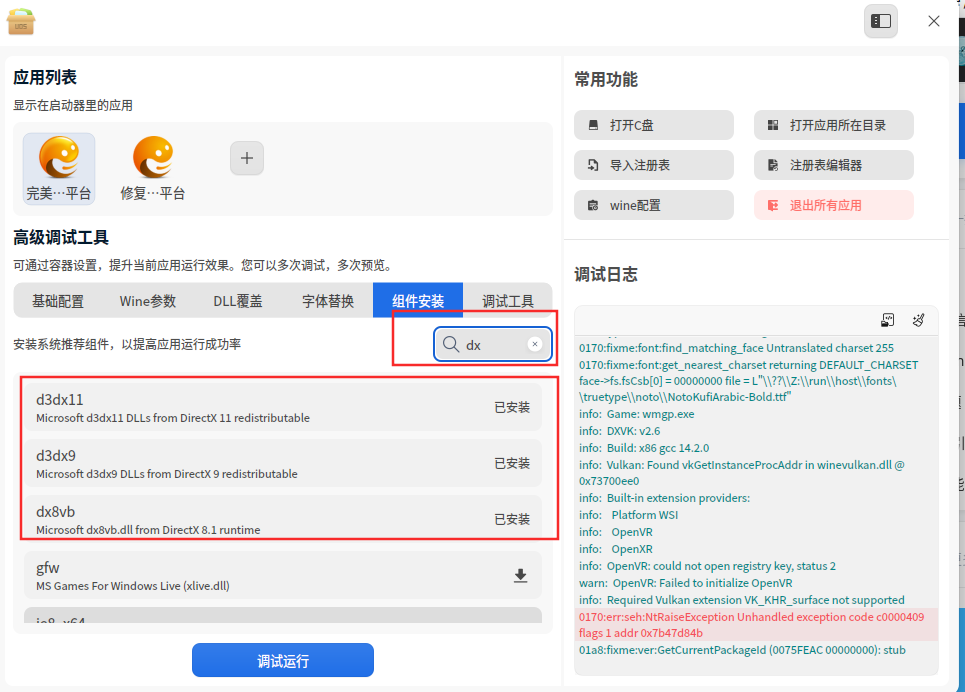
Task: Click 导入注册表 button
Action: 654,165
